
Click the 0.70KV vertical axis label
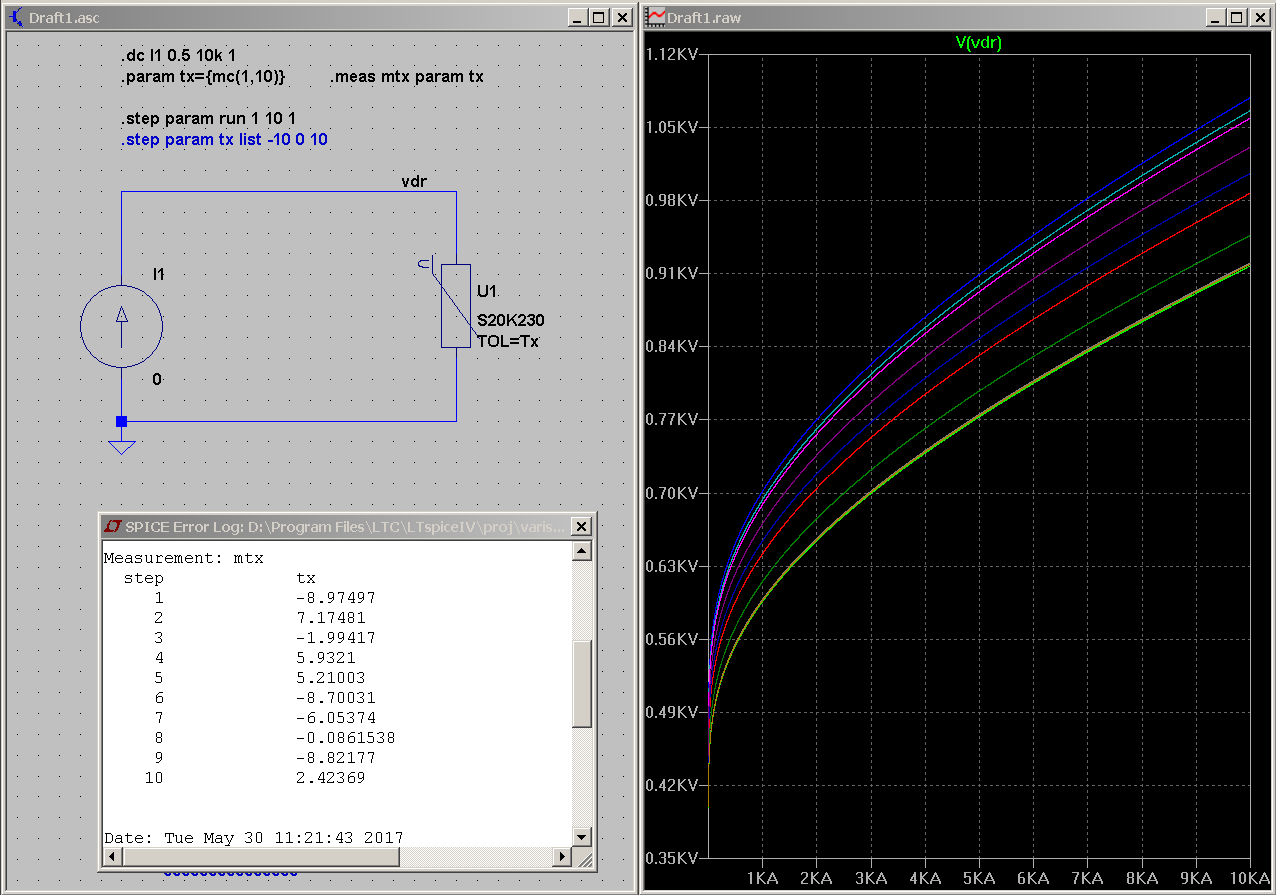(x=672, y=493)
